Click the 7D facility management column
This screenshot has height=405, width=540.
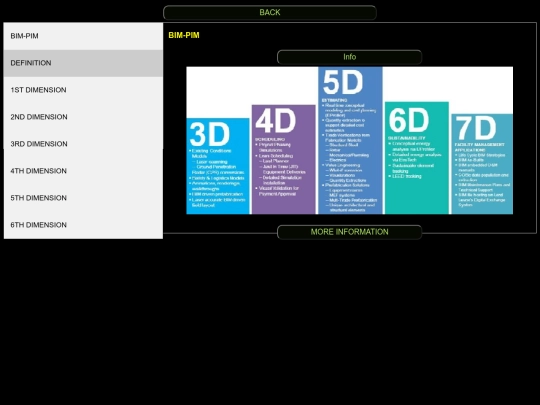(x=482, y=164)
